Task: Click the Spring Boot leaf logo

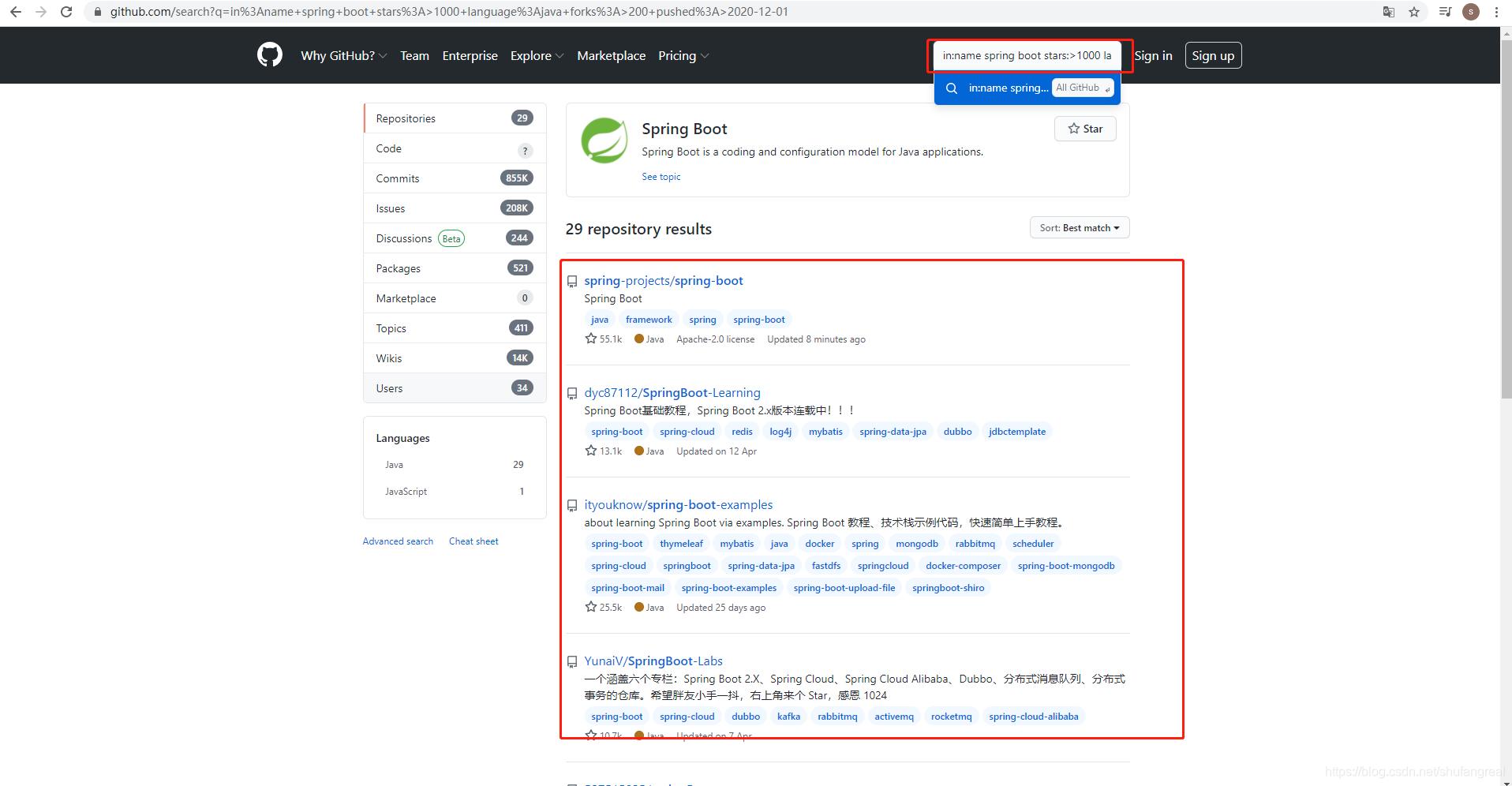Action: pyautogui.click(x=604, y=140)
